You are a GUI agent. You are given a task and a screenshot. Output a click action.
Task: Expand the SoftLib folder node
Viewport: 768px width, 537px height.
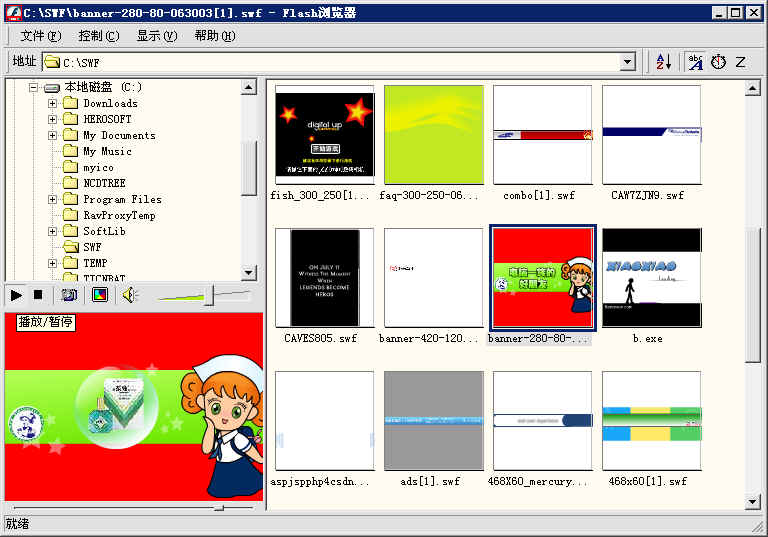(x=52, y=231)
